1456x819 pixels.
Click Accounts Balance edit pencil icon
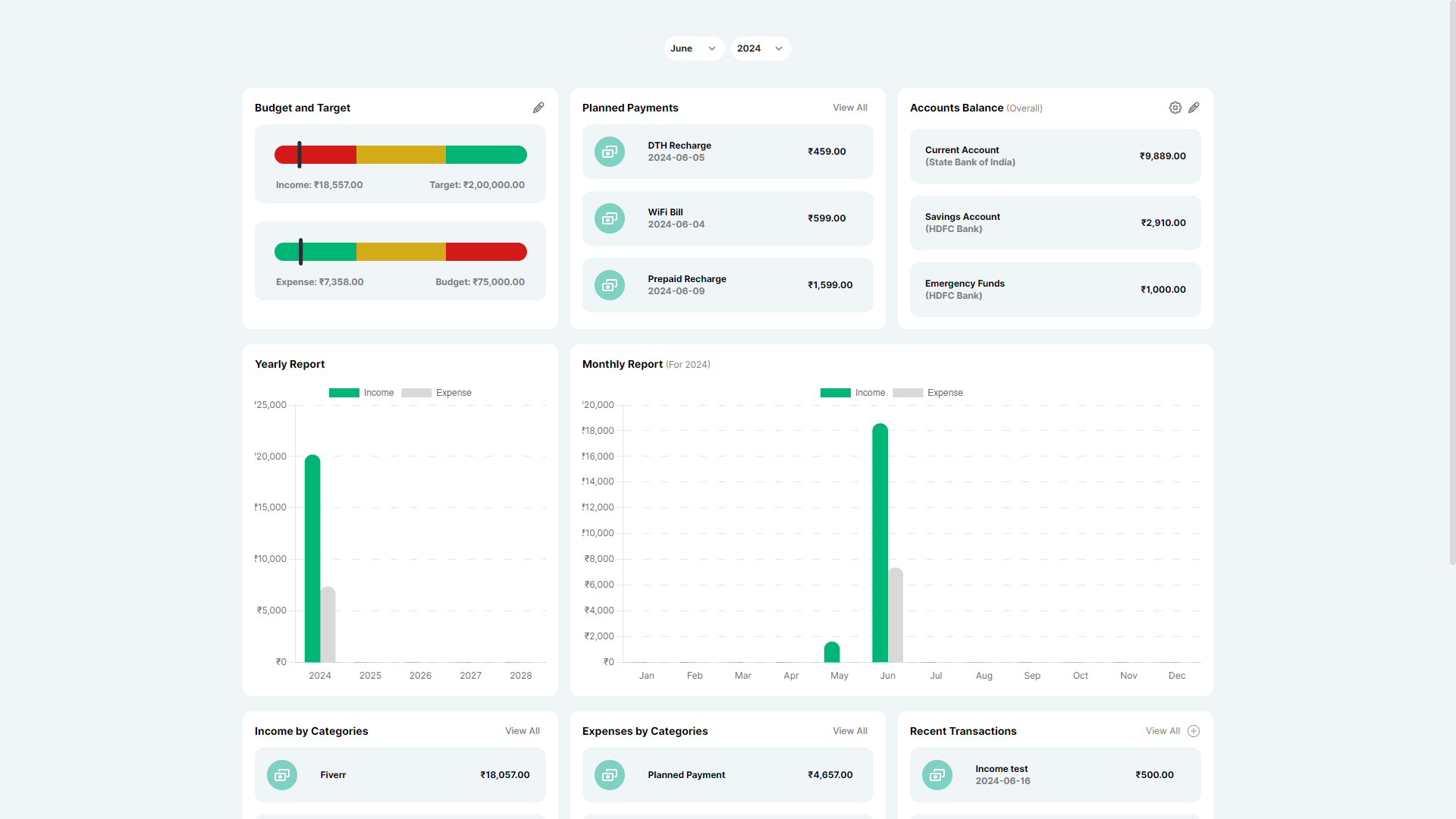click(1194, 108)
